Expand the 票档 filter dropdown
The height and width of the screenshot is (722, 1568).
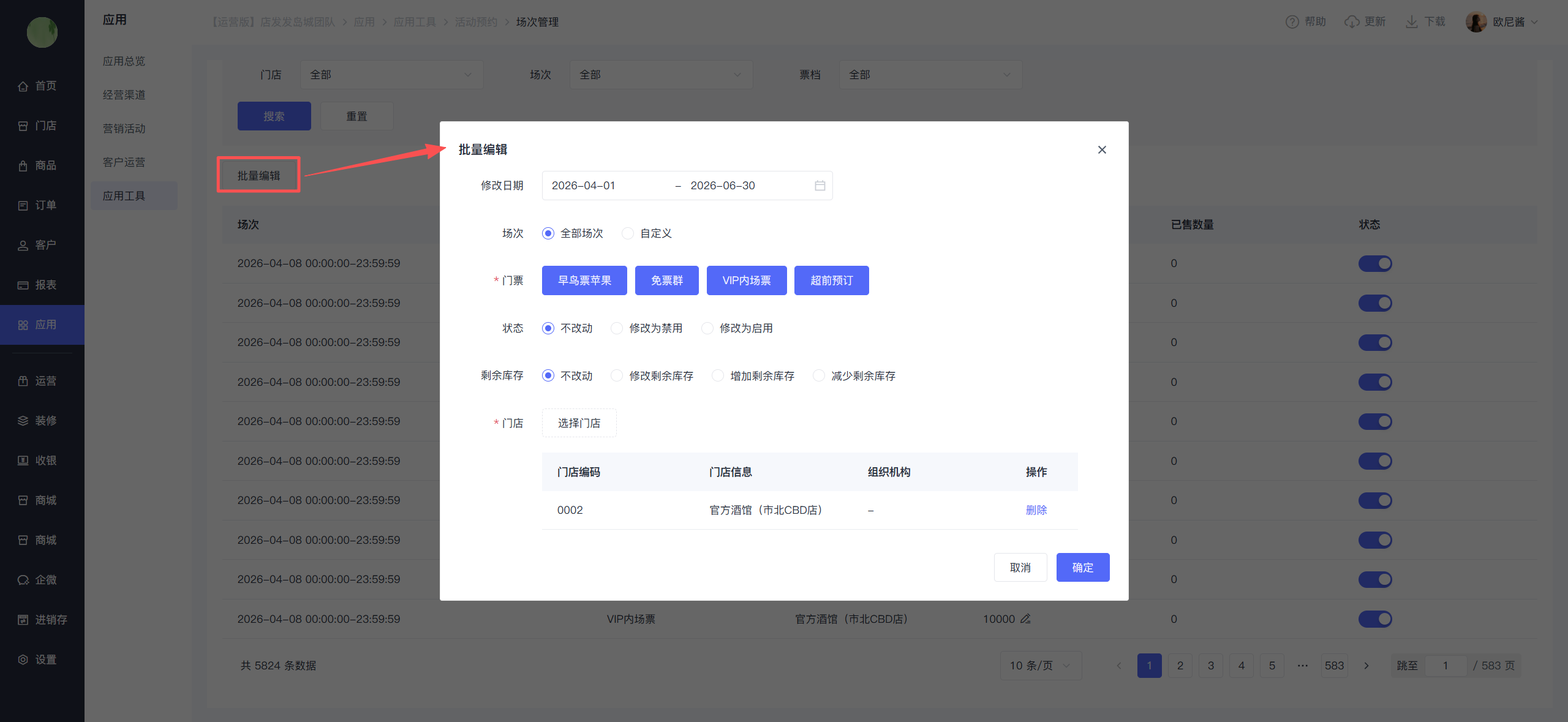coord(930,75)
